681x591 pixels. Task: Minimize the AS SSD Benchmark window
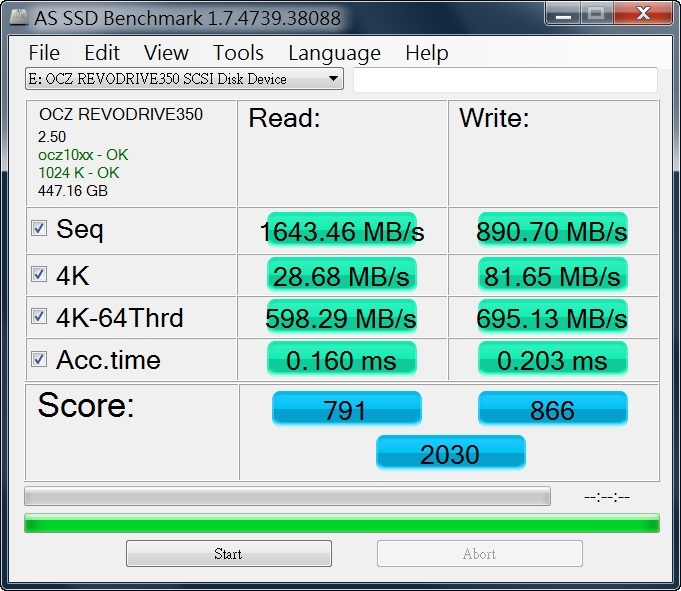tap(563, 14)
